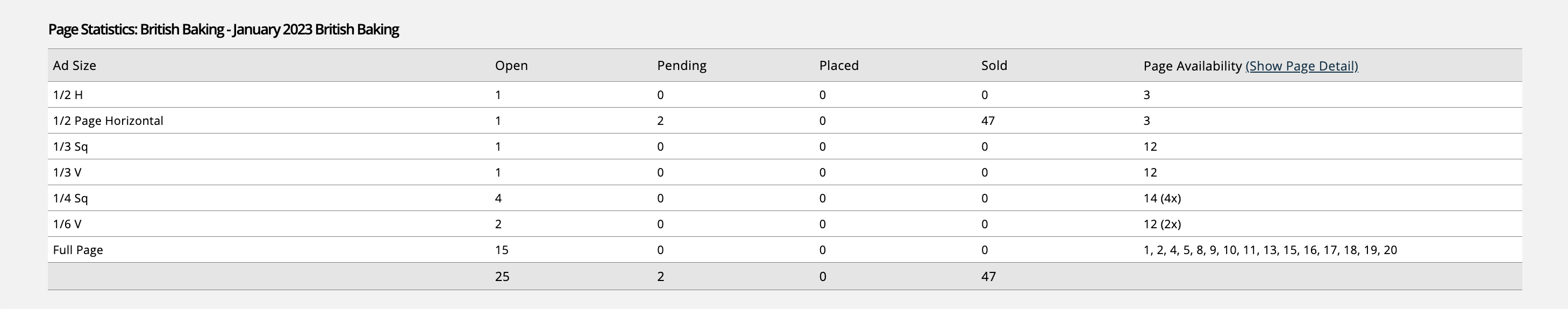This screenshot has height=309, width=1568.
Task: Select the 1/2 H ad size row
Action: point(68,95)
